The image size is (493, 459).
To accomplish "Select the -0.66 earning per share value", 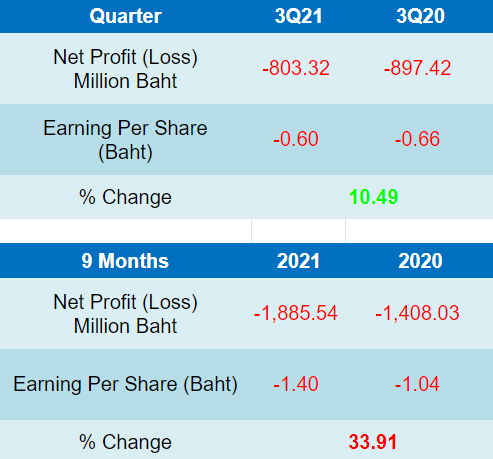I will pos(417,139).
